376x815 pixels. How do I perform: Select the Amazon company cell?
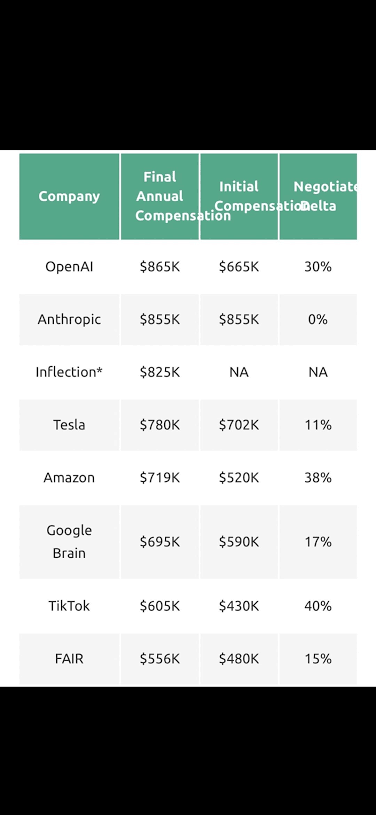point(69,478)
